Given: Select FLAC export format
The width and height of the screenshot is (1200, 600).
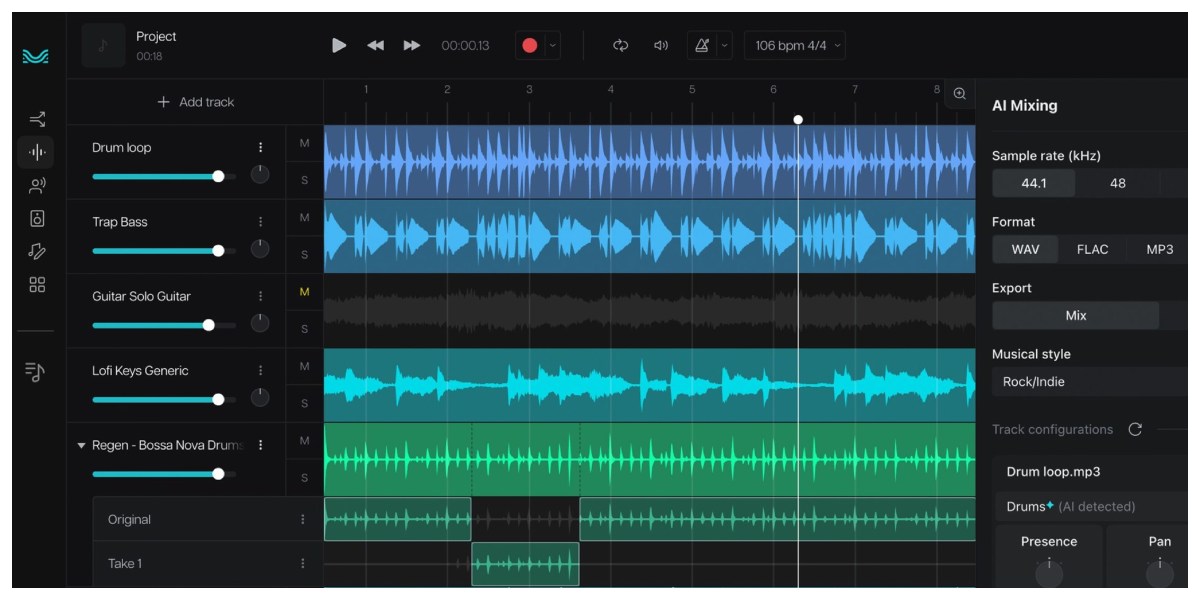Looking at the screenshot, I should pos(1092,250).
